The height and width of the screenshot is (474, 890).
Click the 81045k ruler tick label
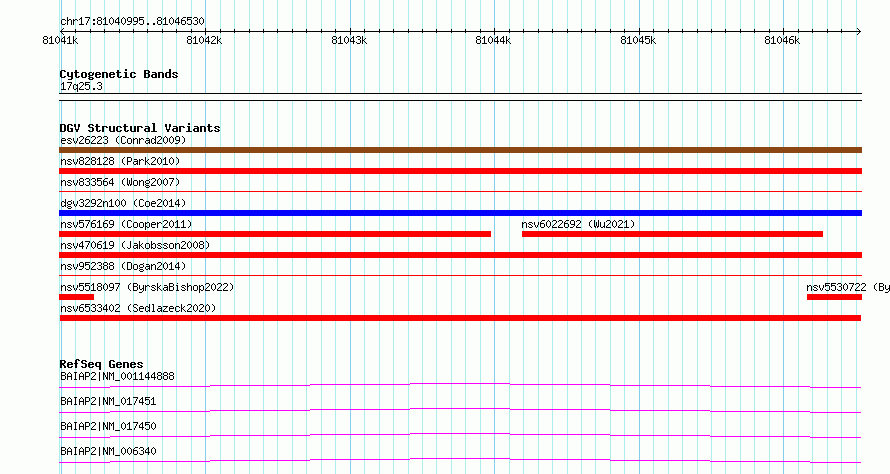pos(638,40)
